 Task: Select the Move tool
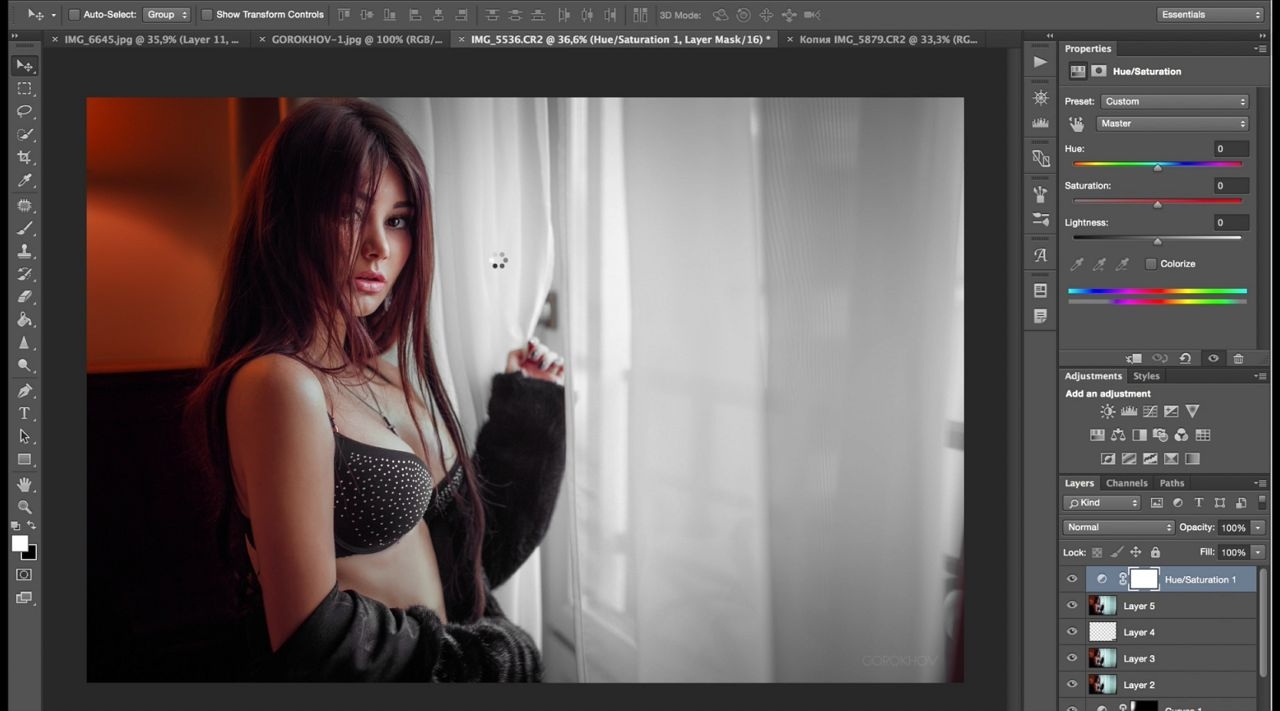tap(25, 65)
